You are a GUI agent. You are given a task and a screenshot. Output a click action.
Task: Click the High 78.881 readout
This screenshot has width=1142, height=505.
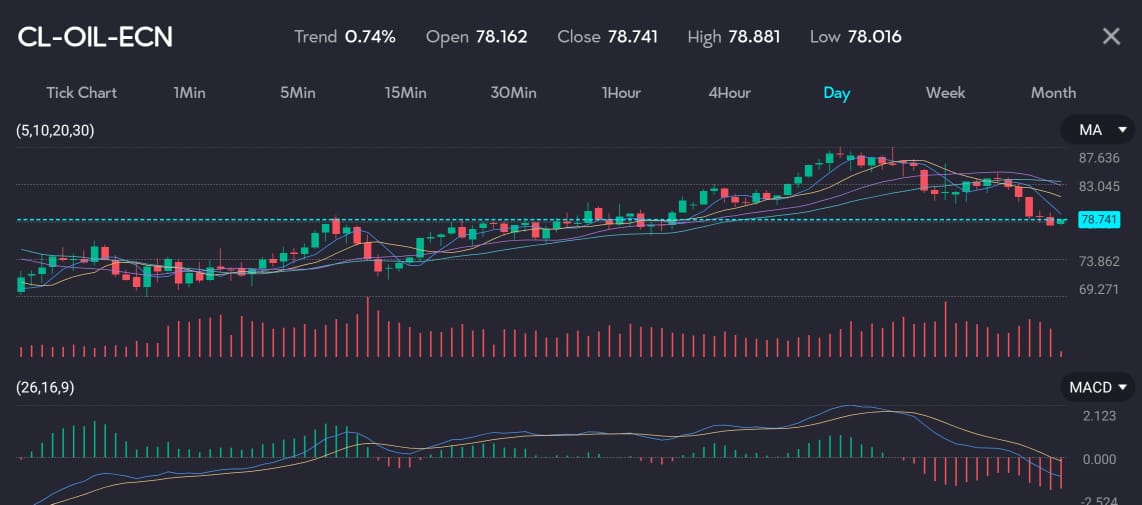tap(734, 37)
